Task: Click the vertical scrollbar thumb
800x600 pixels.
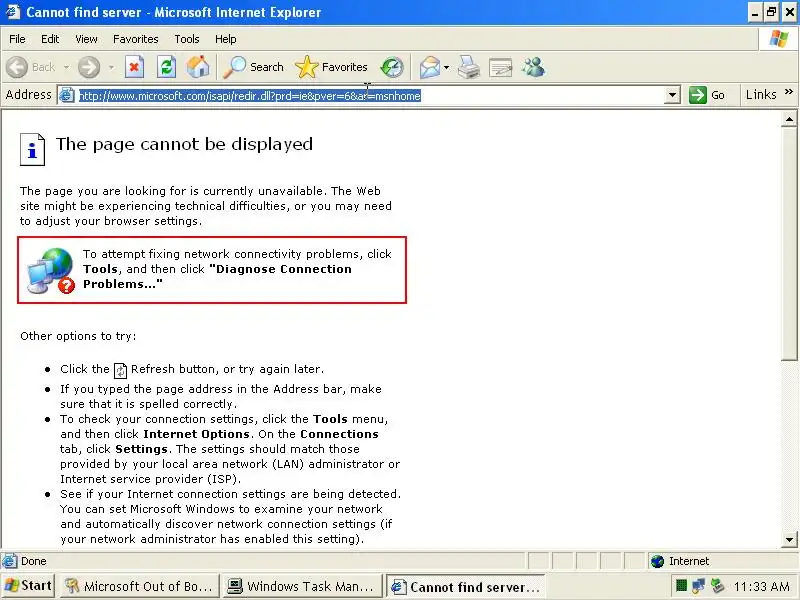Action: [x=789, y=244]
